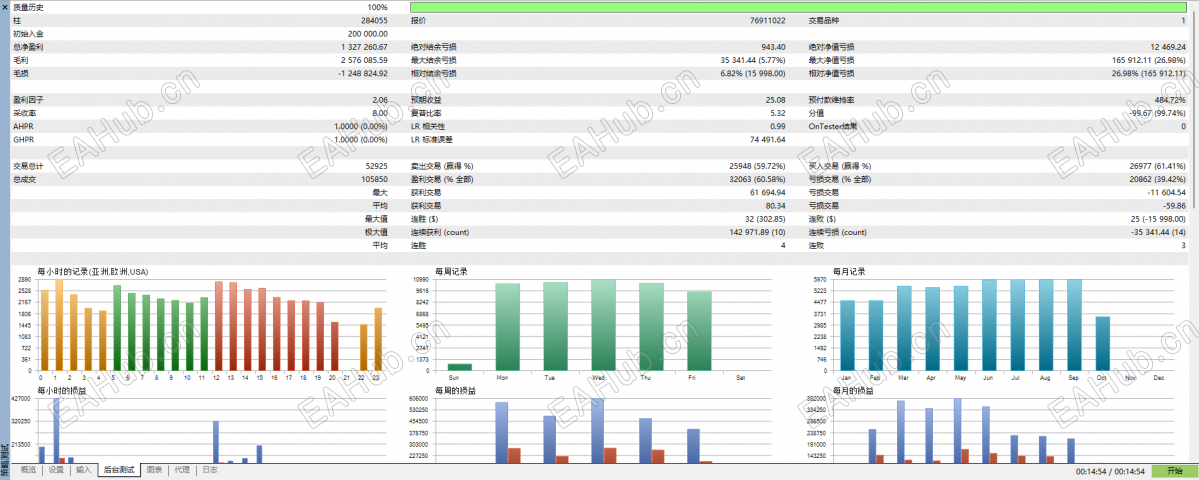1199x480 pixels.
Task: Click the 总成交 value 105850
Action: pos(375,180)
